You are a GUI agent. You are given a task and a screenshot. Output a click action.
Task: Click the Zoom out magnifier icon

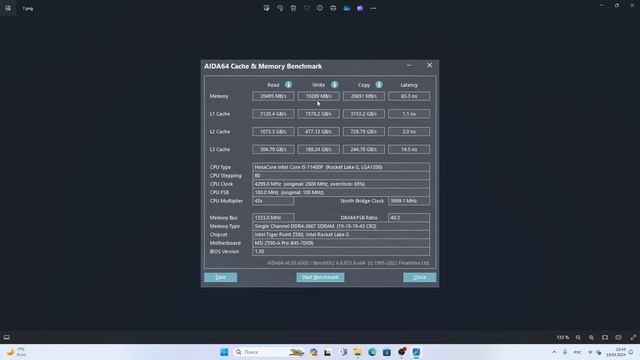tap(578, 337)
